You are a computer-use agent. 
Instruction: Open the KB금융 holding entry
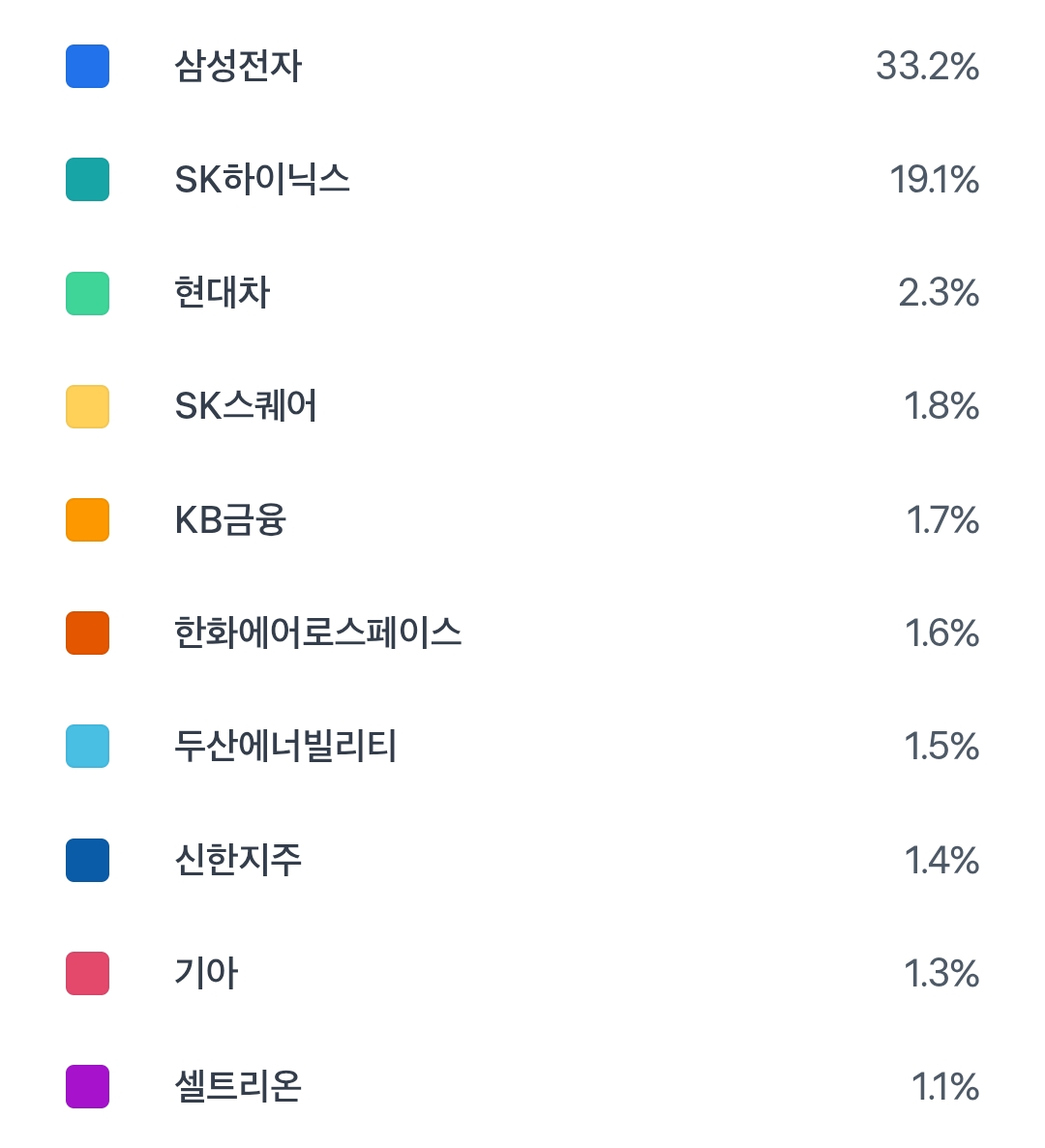[230, 520]
